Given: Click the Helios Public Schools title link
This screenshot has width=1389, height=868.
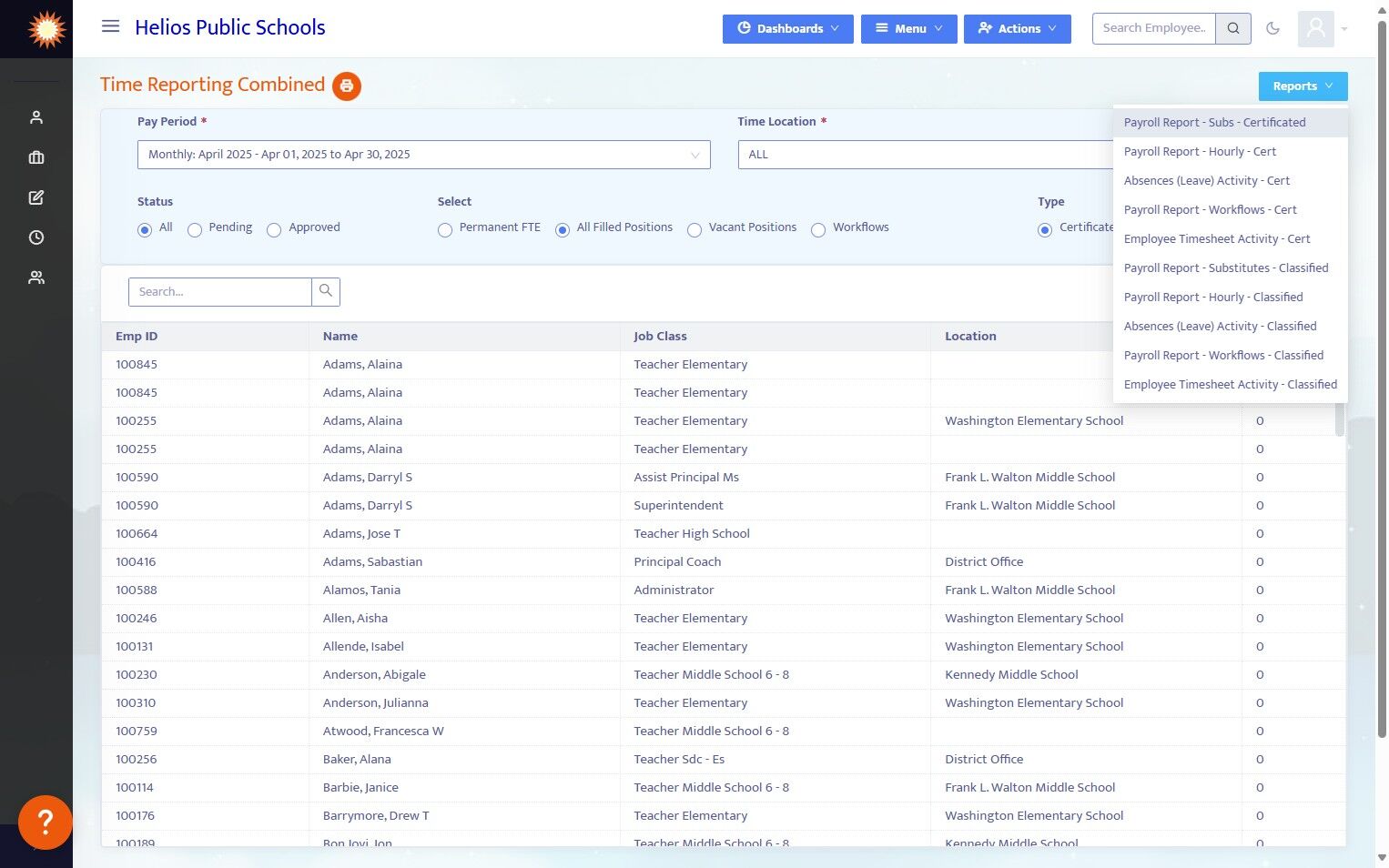Looking at the screenshot, I should [x=230, y=27].
